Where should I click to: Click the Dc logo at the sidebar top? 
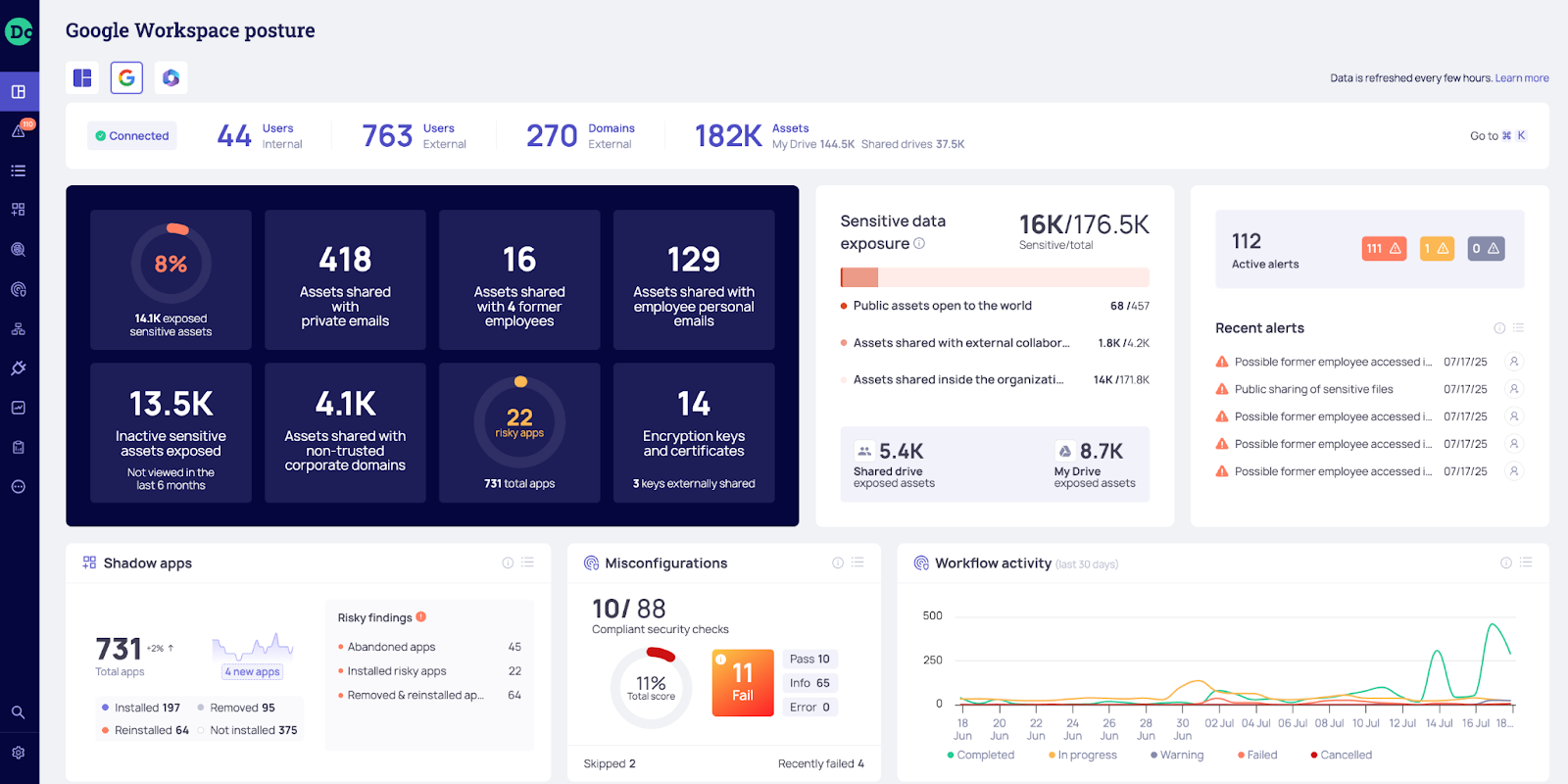19,31
